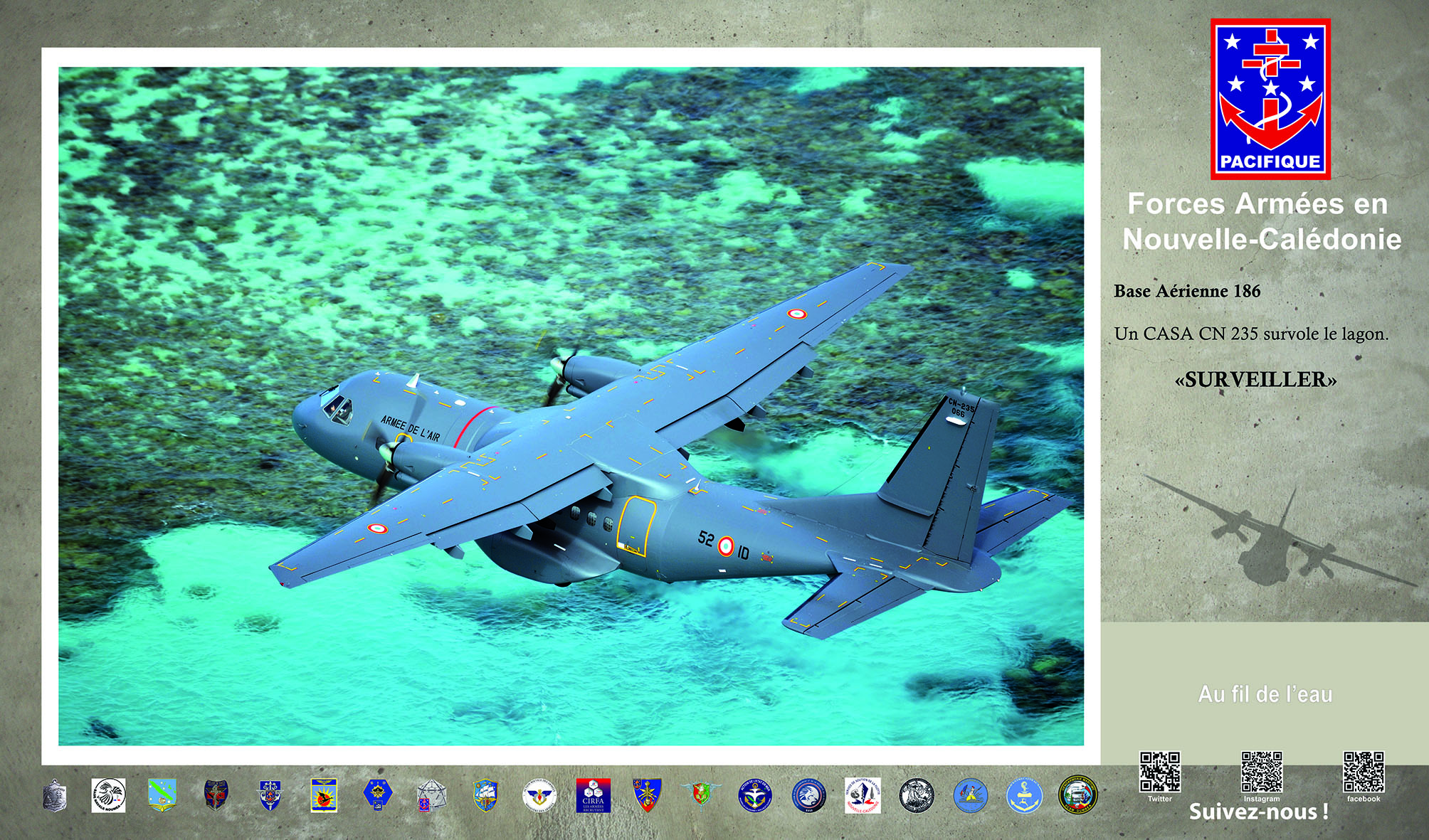Click the Instagram QR code
This screenshot has width=1429, height=840.
coord(1262,772)
